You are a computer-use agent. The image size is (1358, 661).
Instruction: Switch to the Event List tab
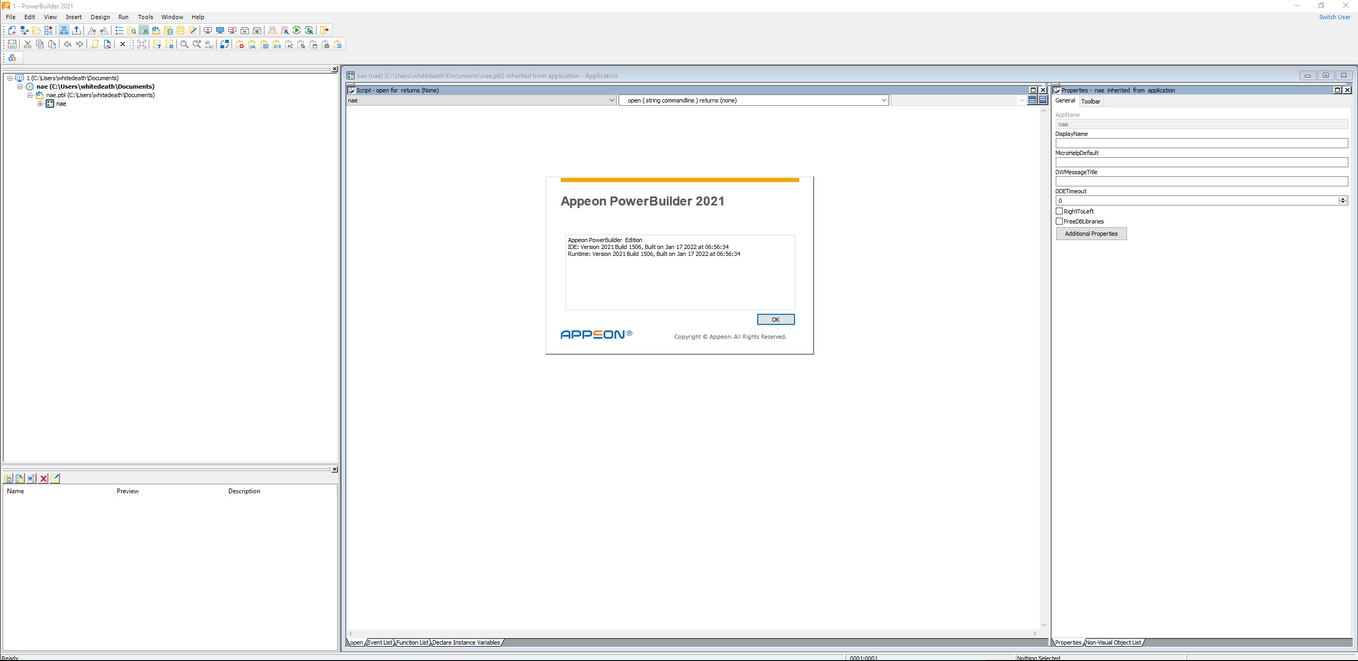pyautogui.click(x=379, y=642)
